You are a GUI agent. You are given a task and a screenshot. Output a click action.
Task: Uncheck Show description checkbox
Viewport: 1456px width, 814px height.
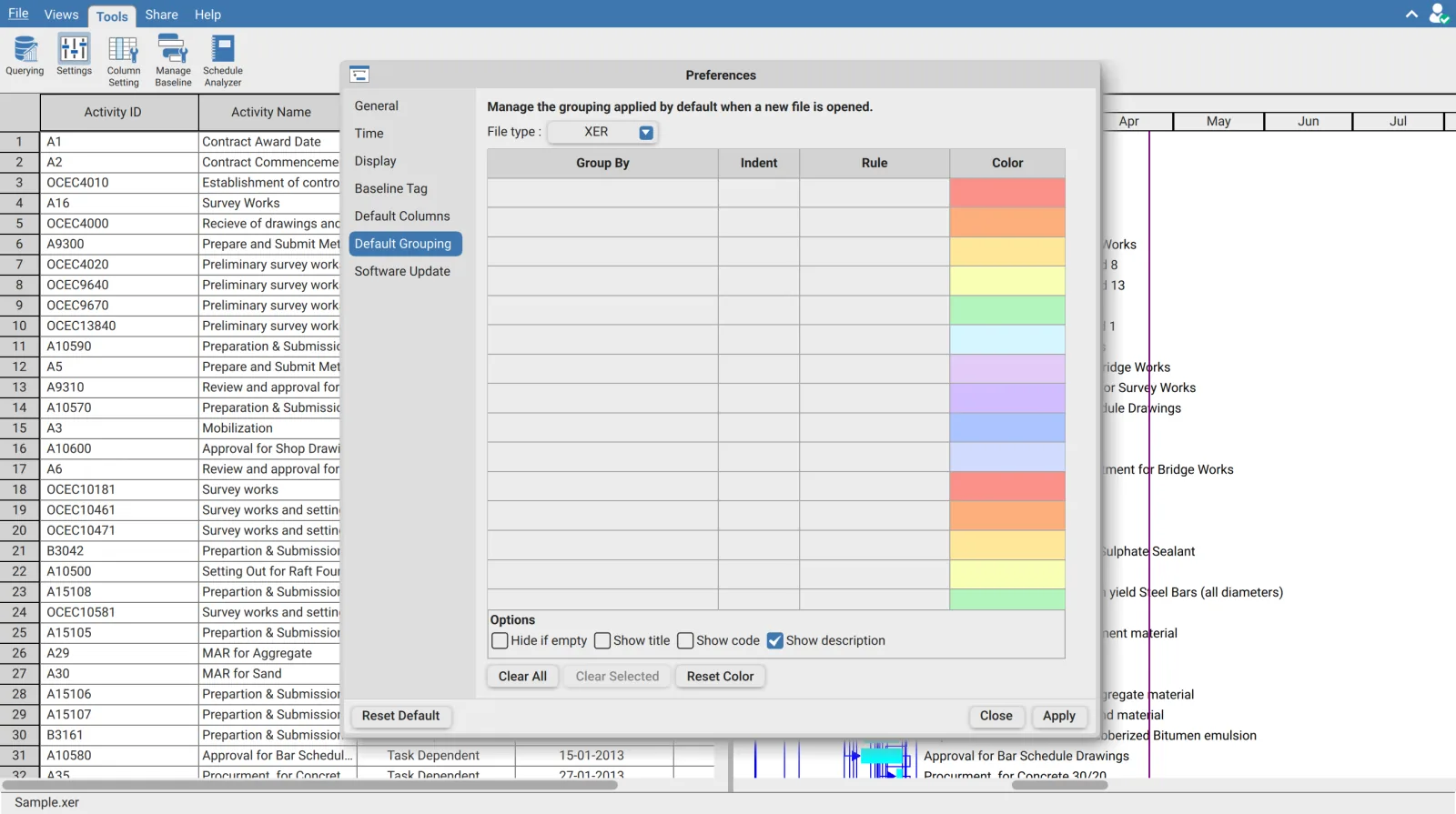pyautogui.click(x=775, y=640)
